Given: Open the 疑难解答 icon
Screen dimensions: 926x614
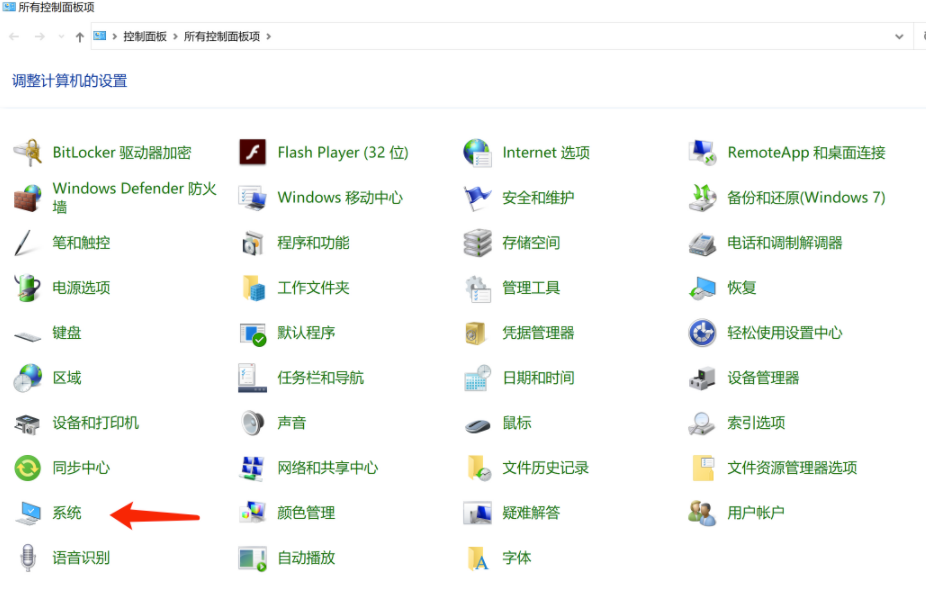Looking at the screenshot, I should point(477,513).
